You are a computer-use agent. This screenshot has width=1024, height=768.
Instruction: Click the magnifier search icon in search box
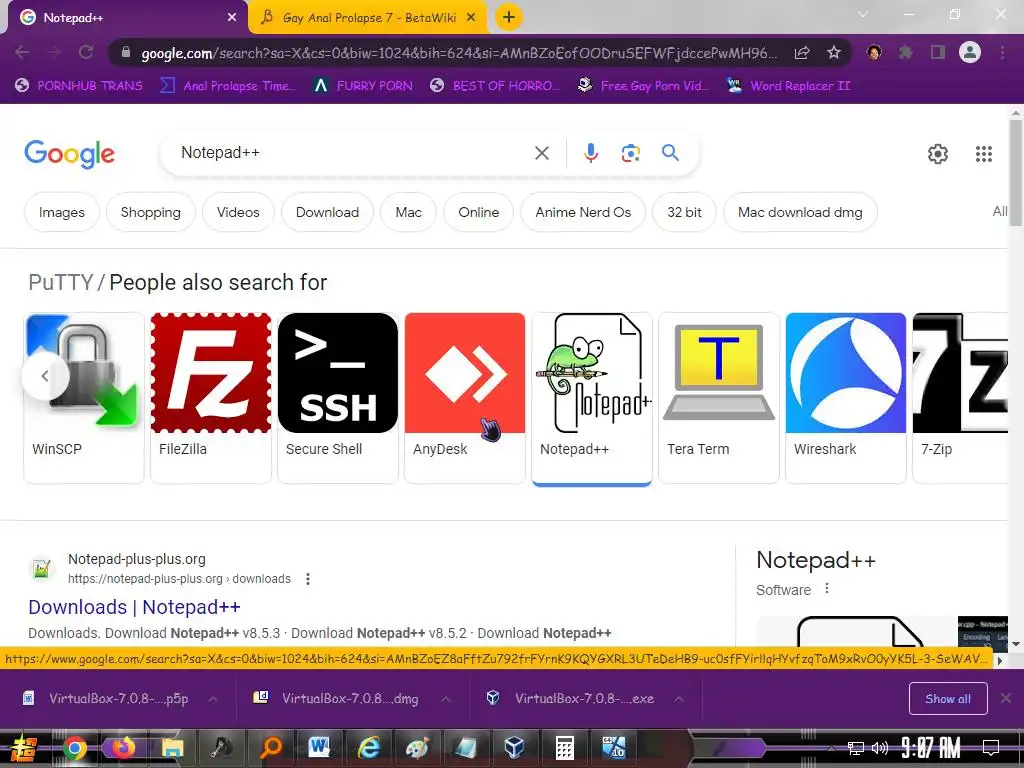tap(670, 153)
